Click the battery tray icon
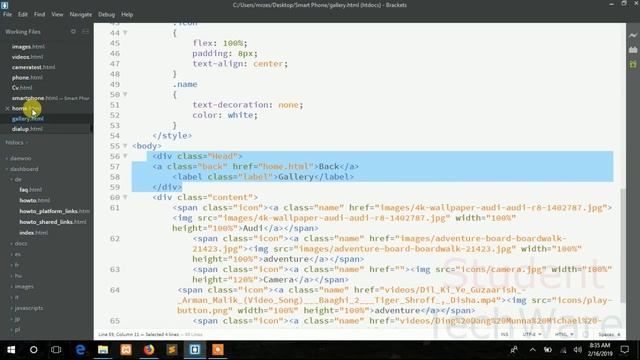Image resolution: width=640 pixels, height=360 pixels. (548, 350)
